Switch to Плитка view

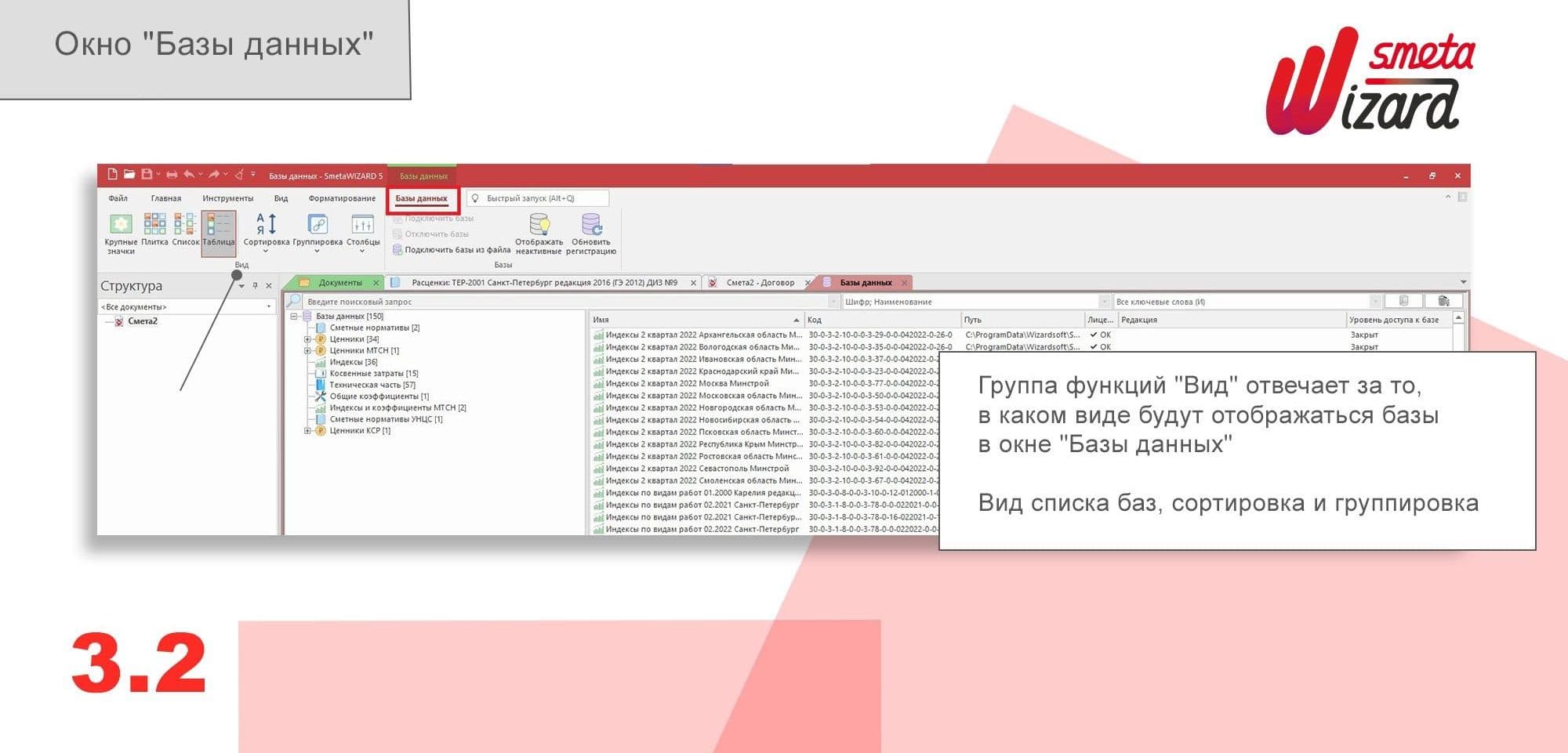pyautogui.click(x=154, y=230)
